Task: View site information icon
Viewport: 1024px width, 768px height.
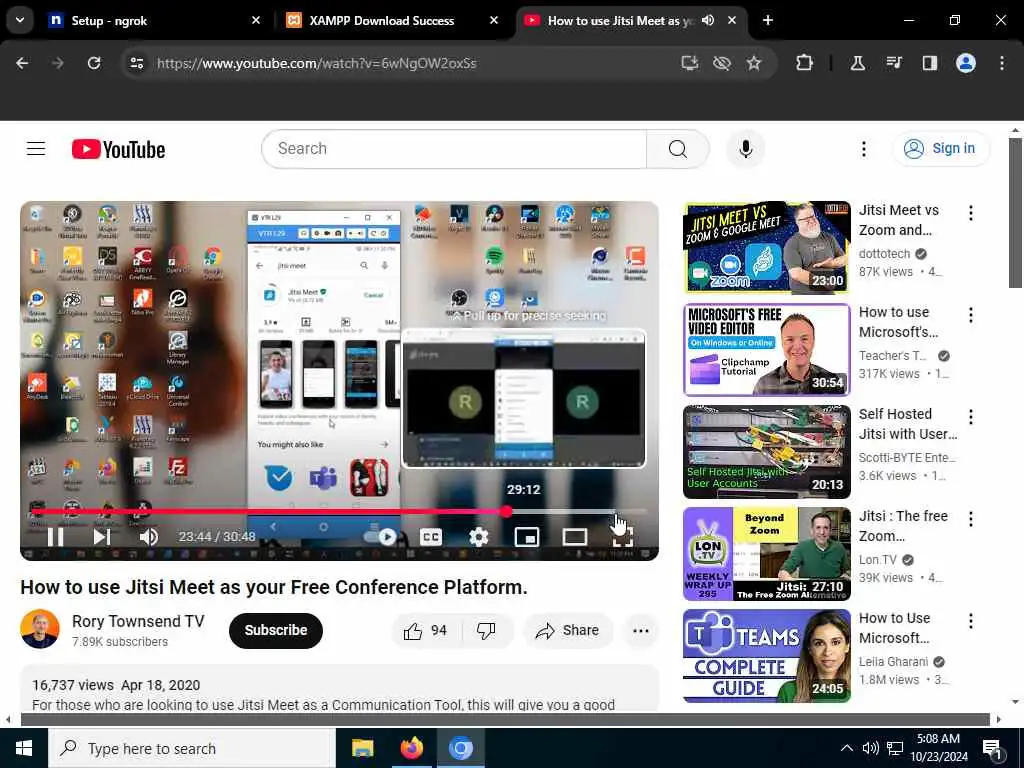Action: tap(137, 63)
